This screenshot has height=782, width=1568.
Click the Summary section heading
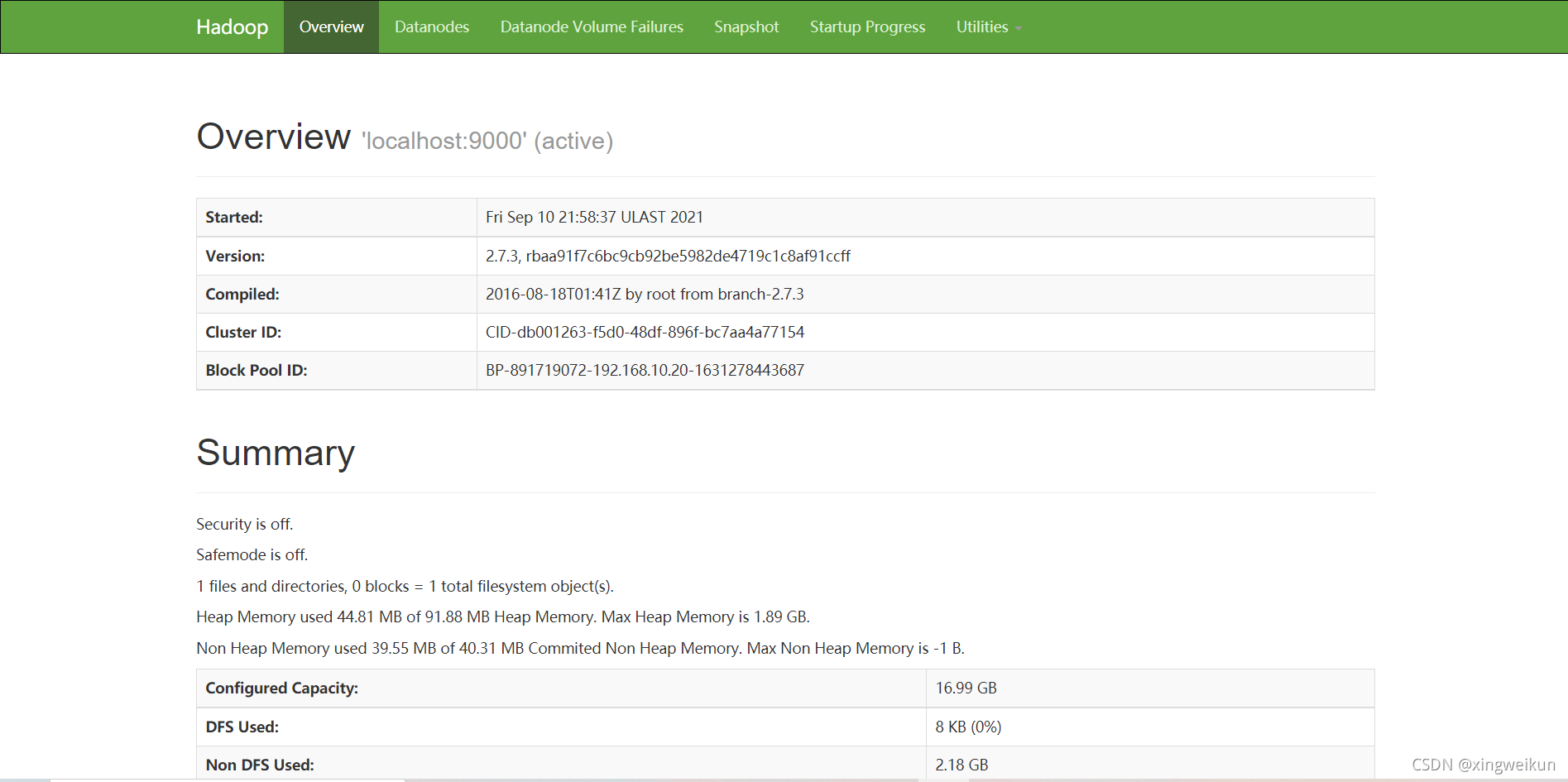(276, 453)
